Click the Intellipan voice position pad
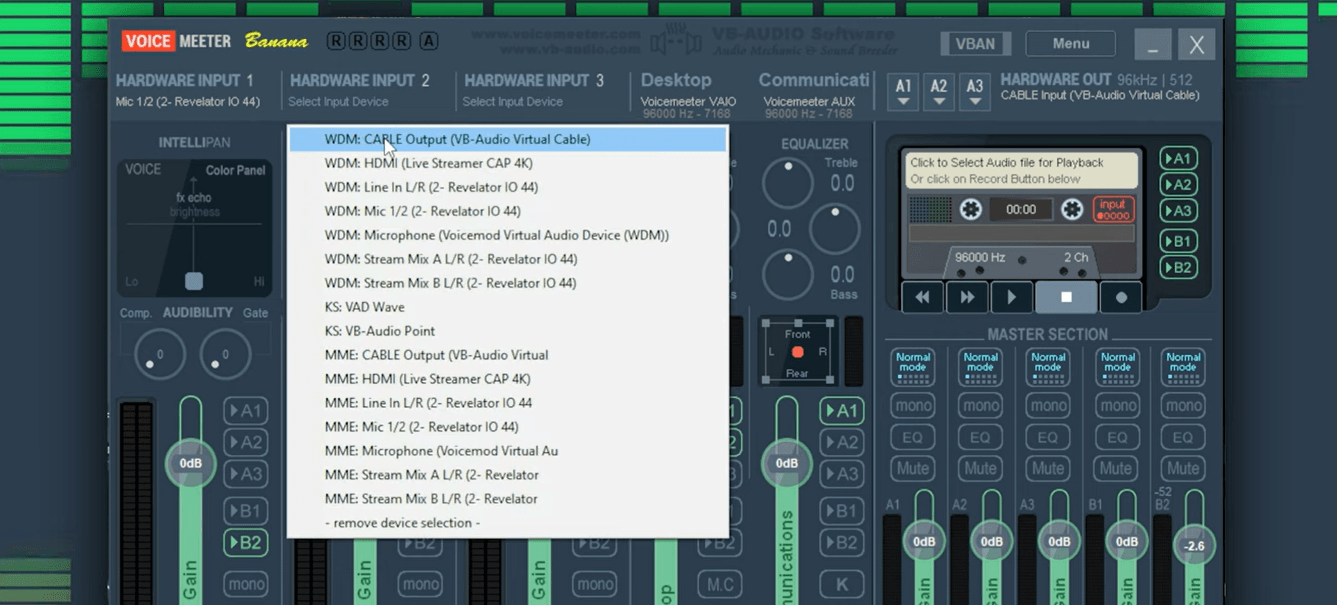This screenshot has height=605, width=1337. tap(194, 227)
